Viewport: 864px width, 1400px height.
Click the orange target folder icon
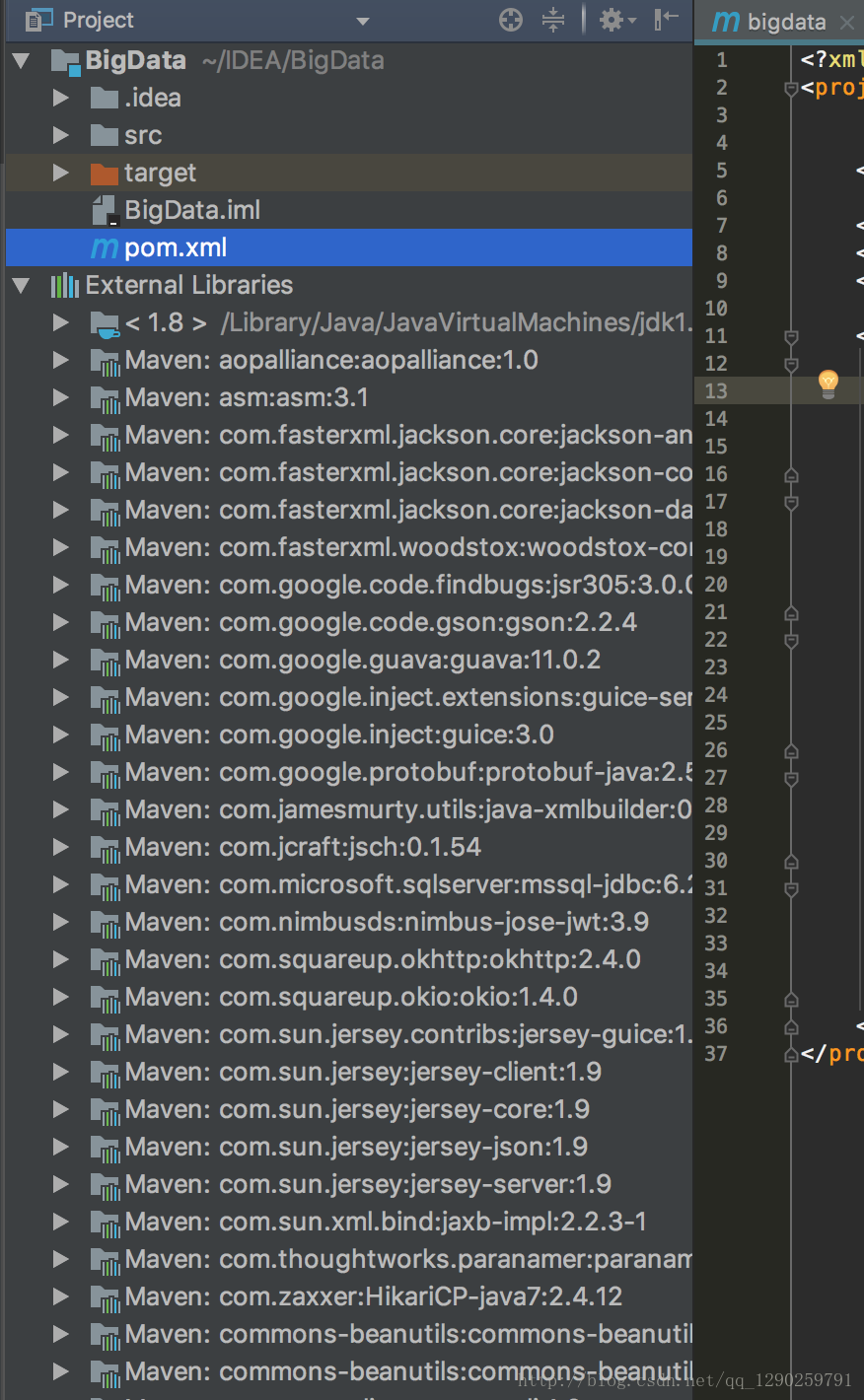[x=104, y=174]
